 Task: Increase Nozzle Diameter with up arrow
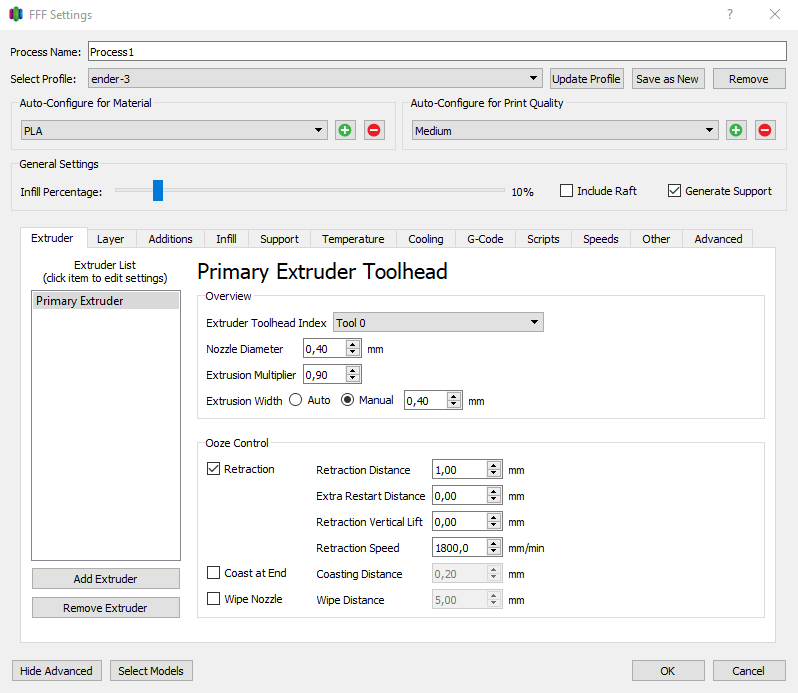353,344
